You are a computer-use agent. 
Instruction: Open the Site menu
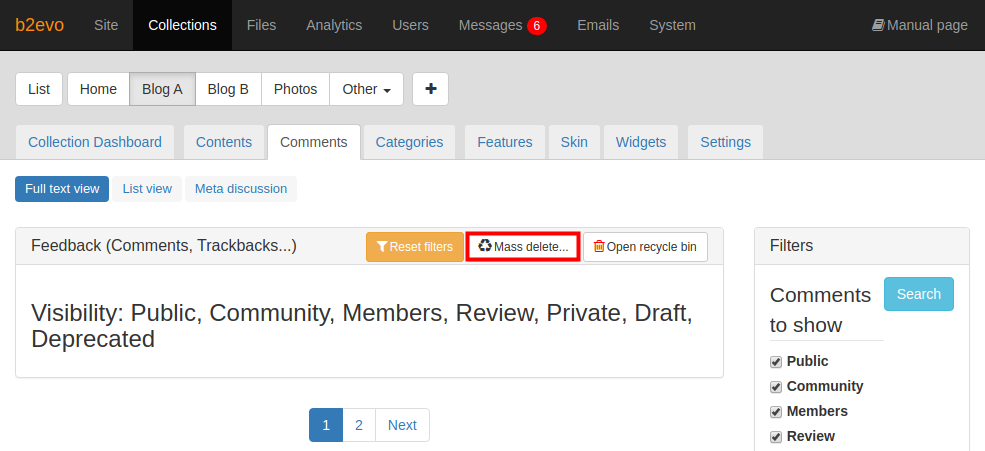[106, 25]
